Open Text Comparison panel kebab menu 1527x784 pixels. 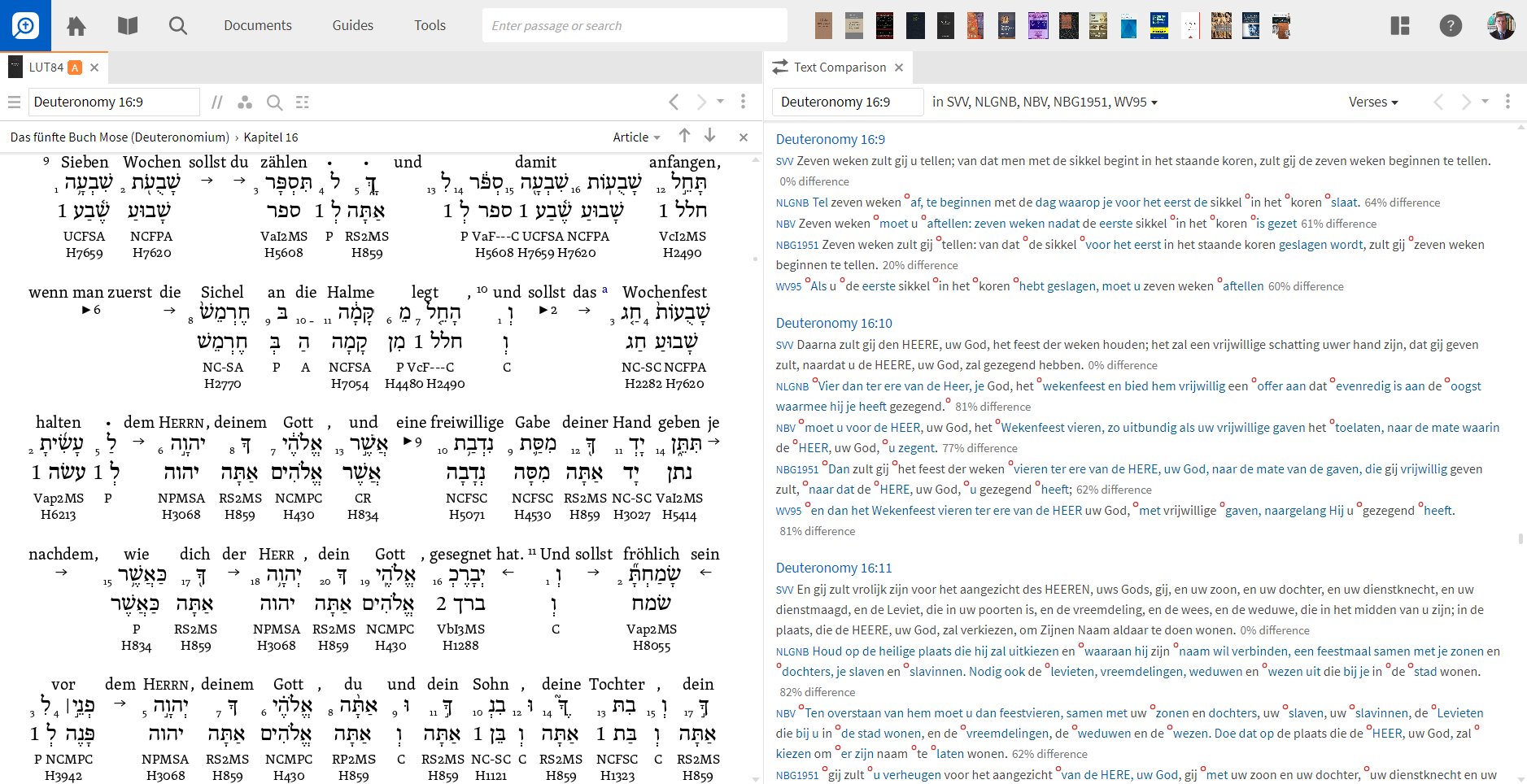click(x=1507, y=102)
